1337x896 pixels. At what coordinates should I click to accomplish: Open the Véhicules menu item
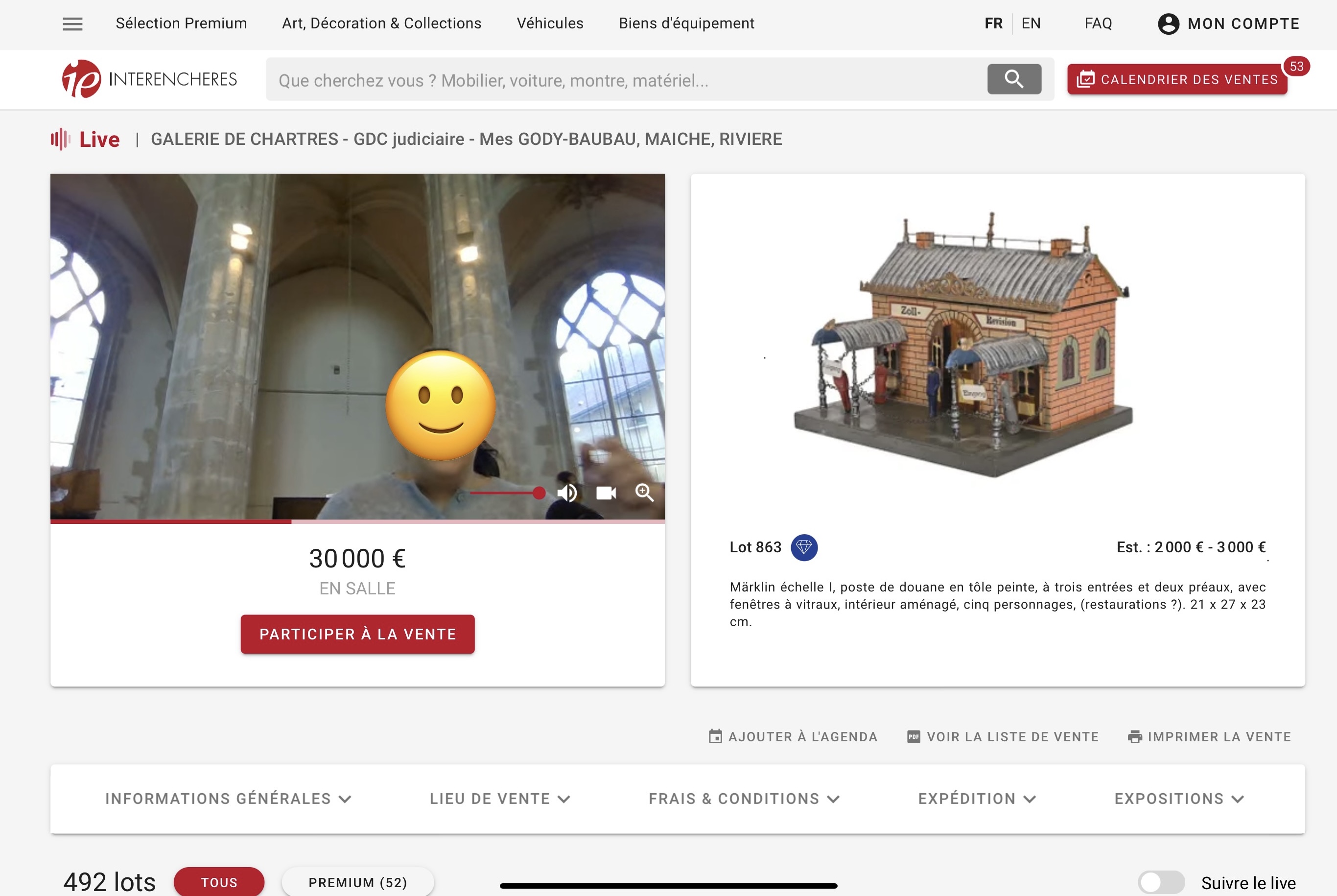[550, 24]
